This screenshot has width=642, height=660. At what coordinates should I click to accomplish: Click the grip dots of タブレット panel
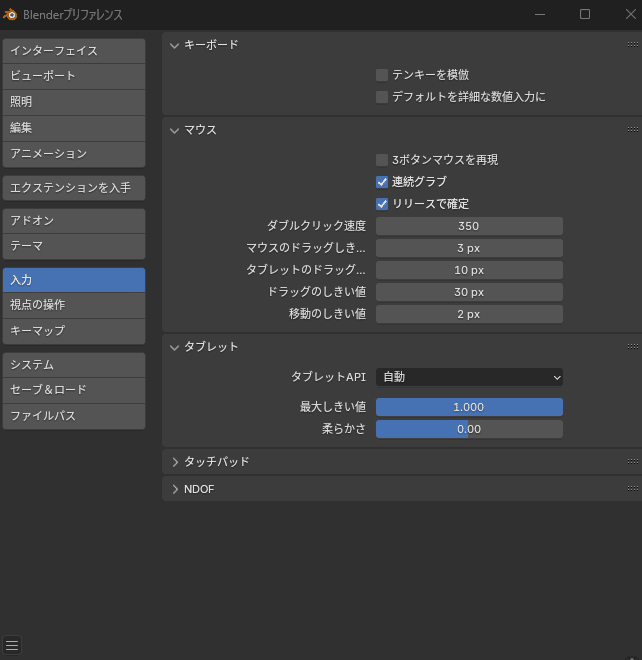click(632, 346)
